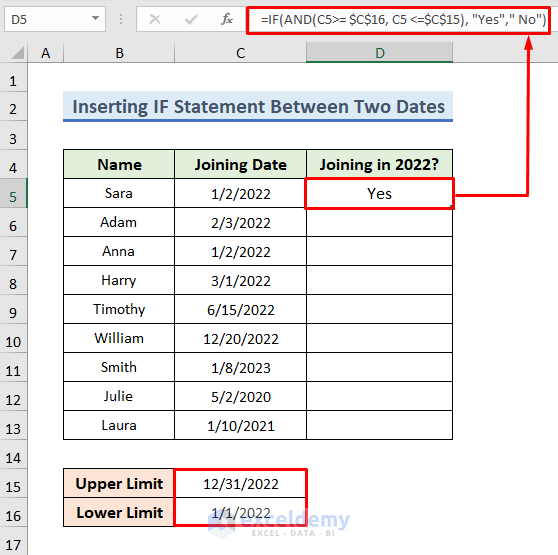Click the Cancel (X) formula bar icon

coord(155,19)
